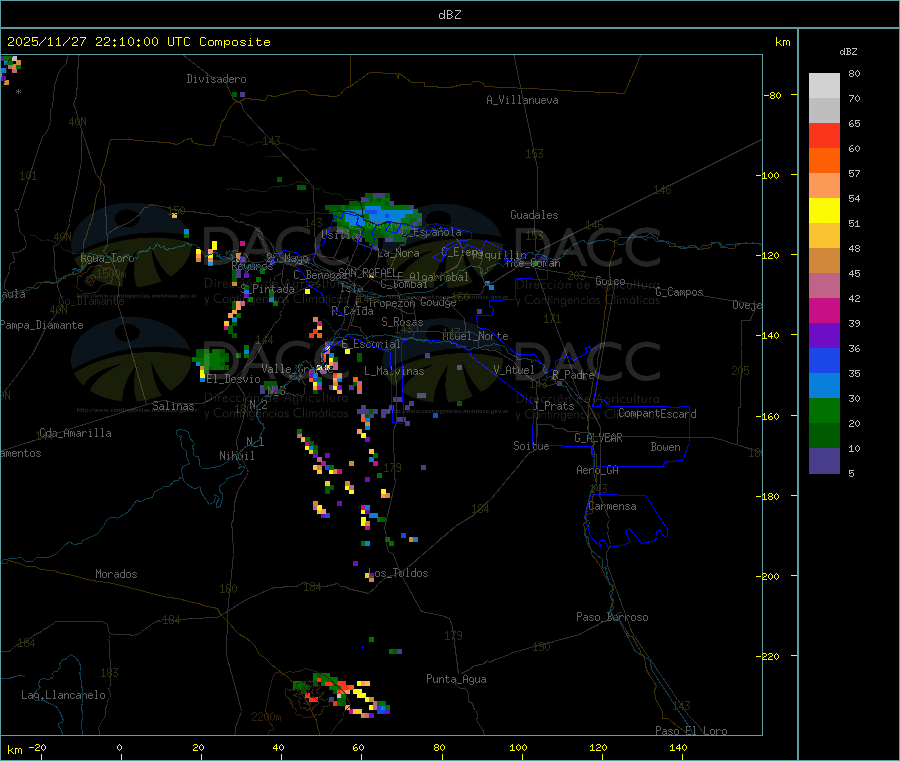Click the orange 57-60 dBZ legend band
The height and width of the screenshot is (761, 900).
click(824, 161)
